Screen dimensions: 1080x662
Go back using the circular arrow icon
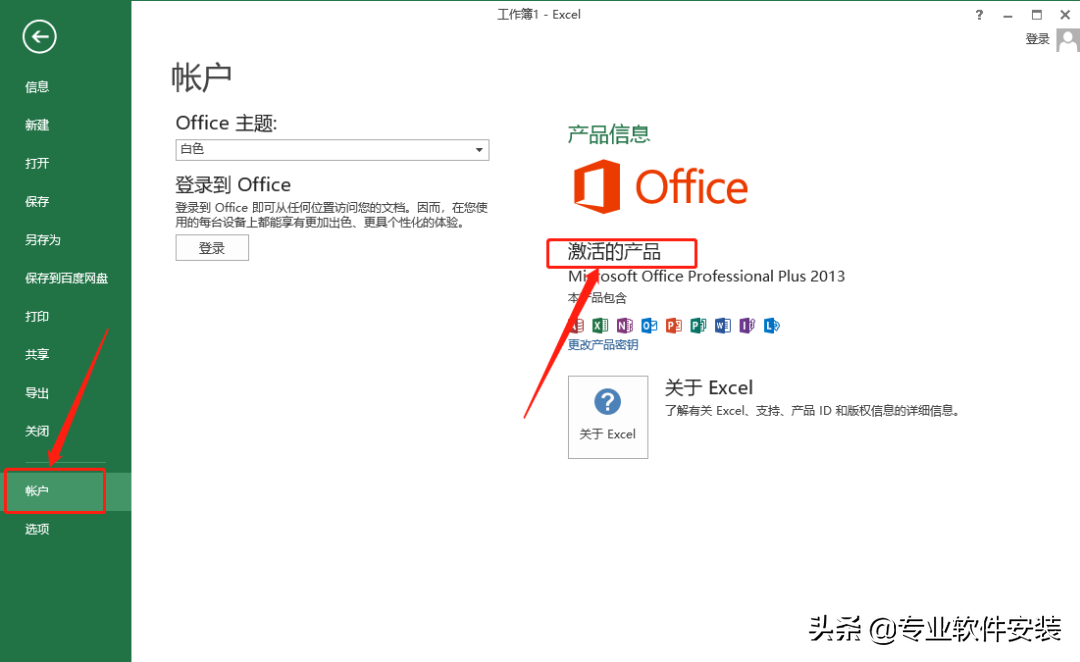(x=39, y=37)
